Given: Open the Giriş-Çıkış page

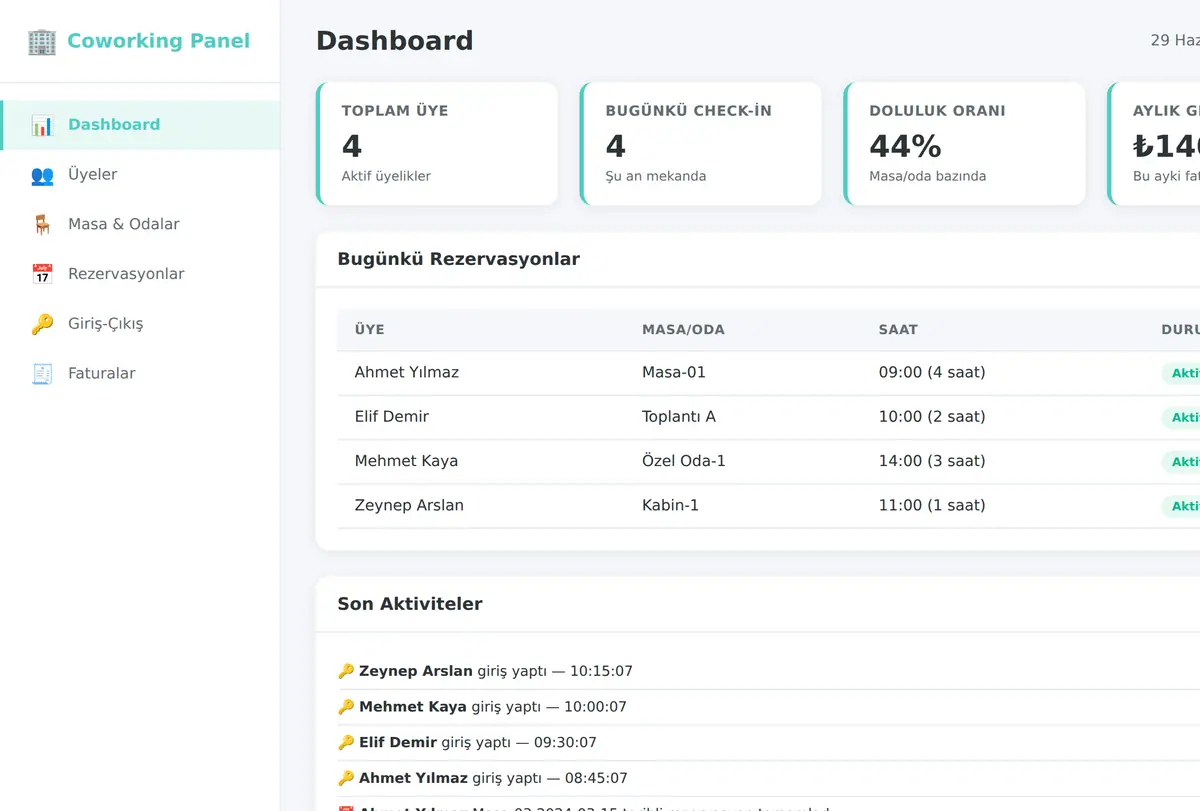Looking at the screenshot, I should tap(140, 324).
